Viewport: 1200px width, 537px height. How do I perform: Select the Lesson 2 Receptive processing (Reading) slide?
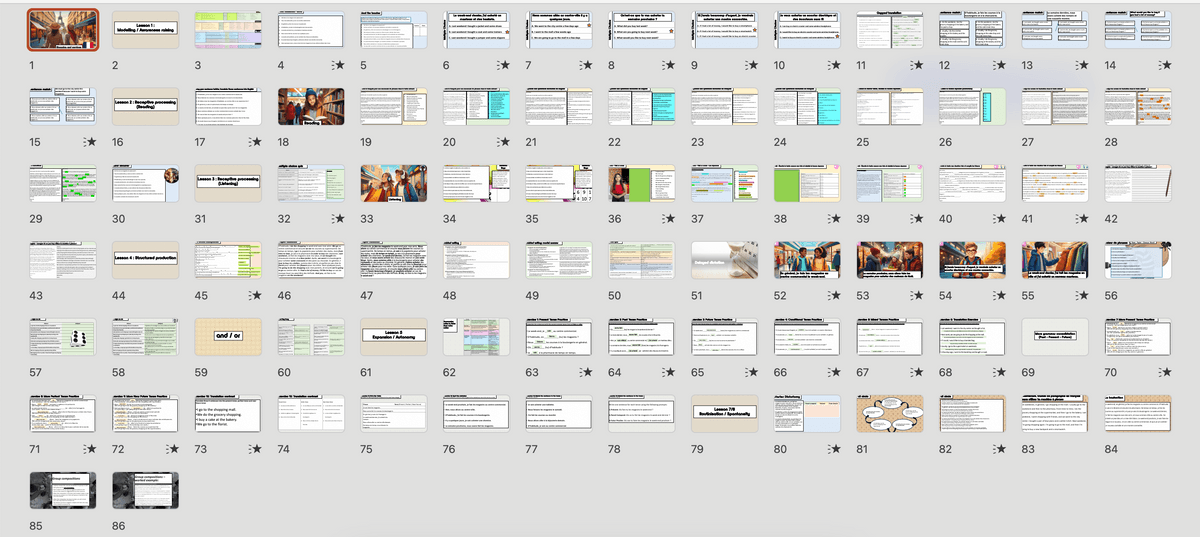tap(146, 107)
